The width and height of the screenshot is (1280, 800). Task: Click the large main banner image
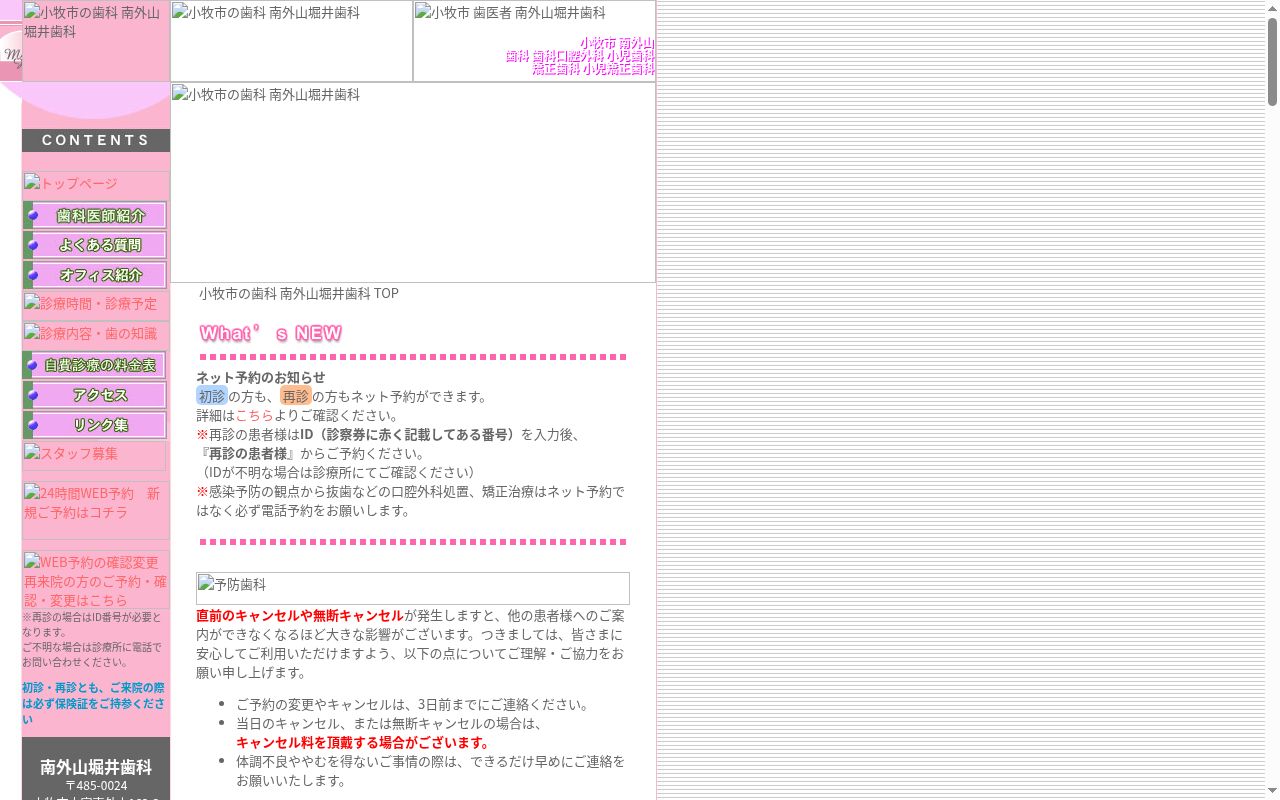coord(413,183)
